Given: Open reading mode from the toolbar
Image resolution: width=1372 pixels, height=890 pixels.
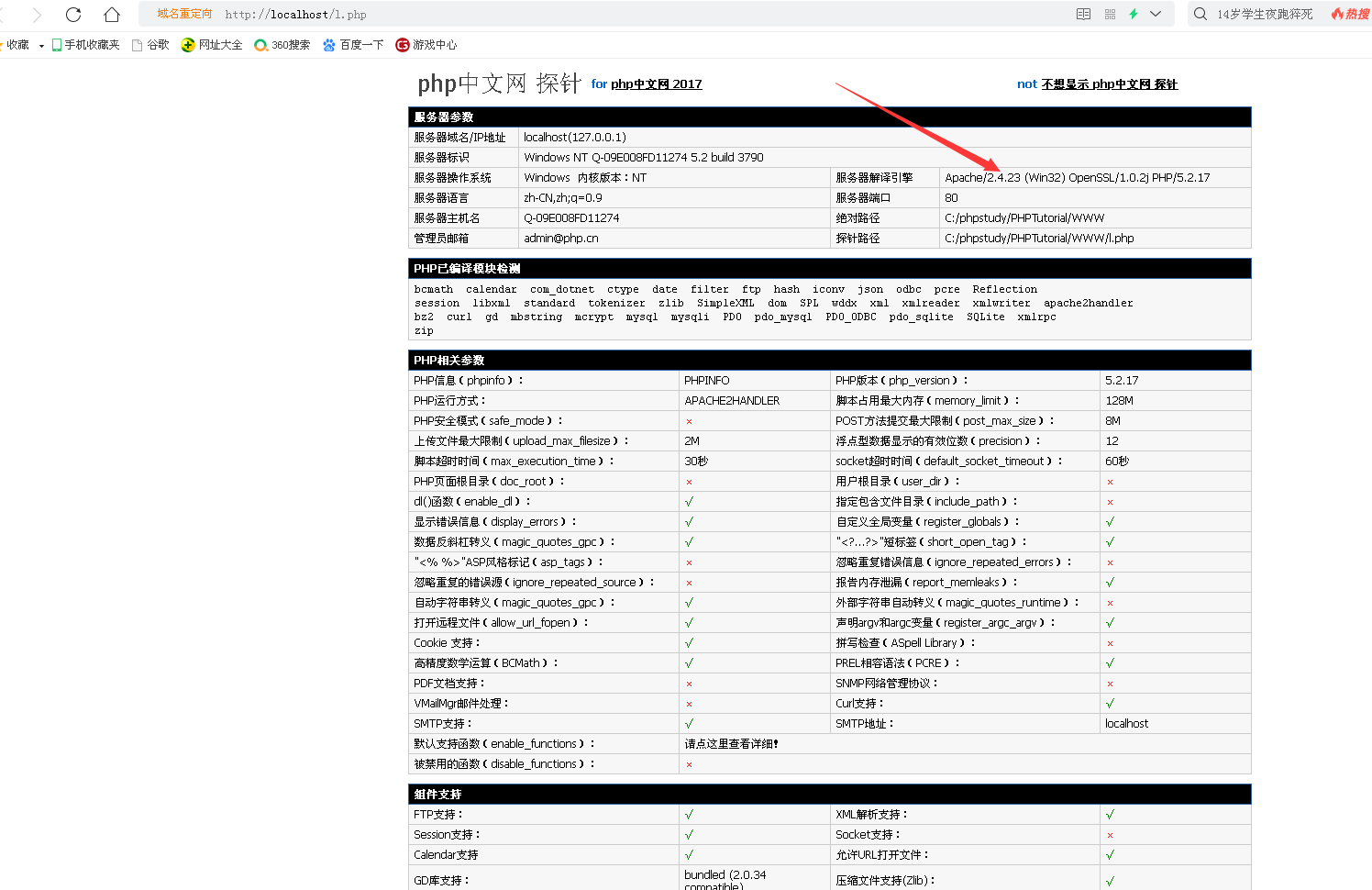Looking at the screenshot, I should [x=1083, y=14].
